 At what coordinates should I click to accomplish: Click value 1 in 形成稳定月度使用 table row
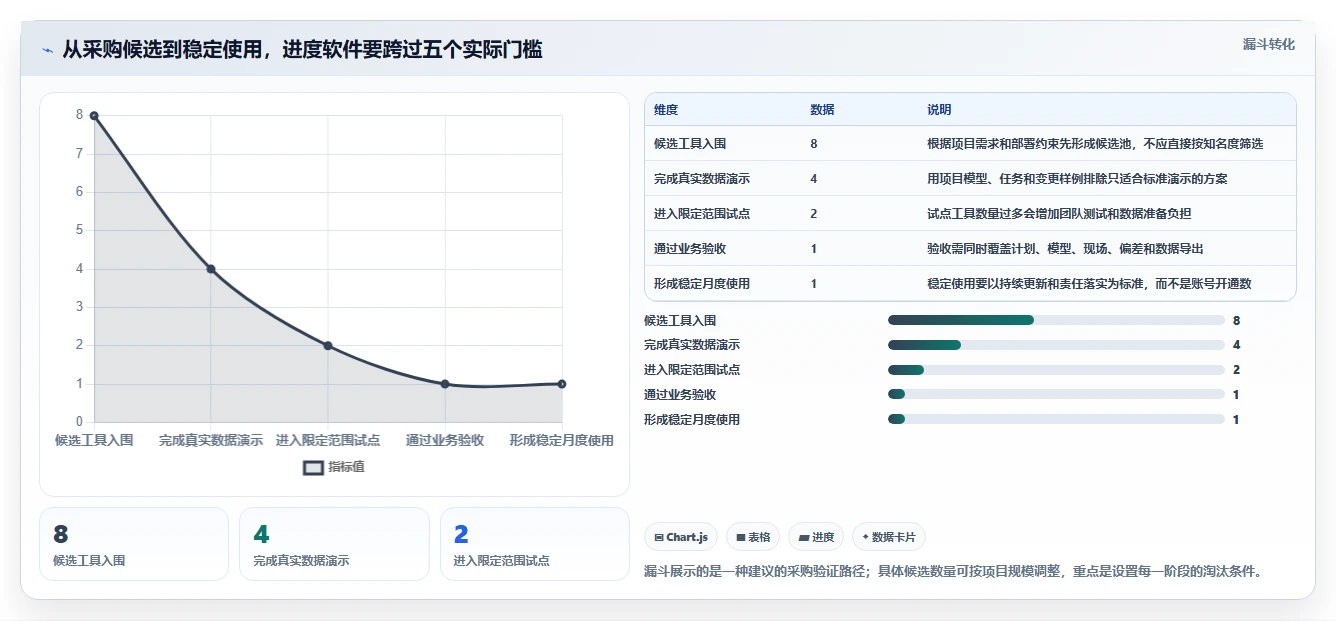click(x=814, y=284)
